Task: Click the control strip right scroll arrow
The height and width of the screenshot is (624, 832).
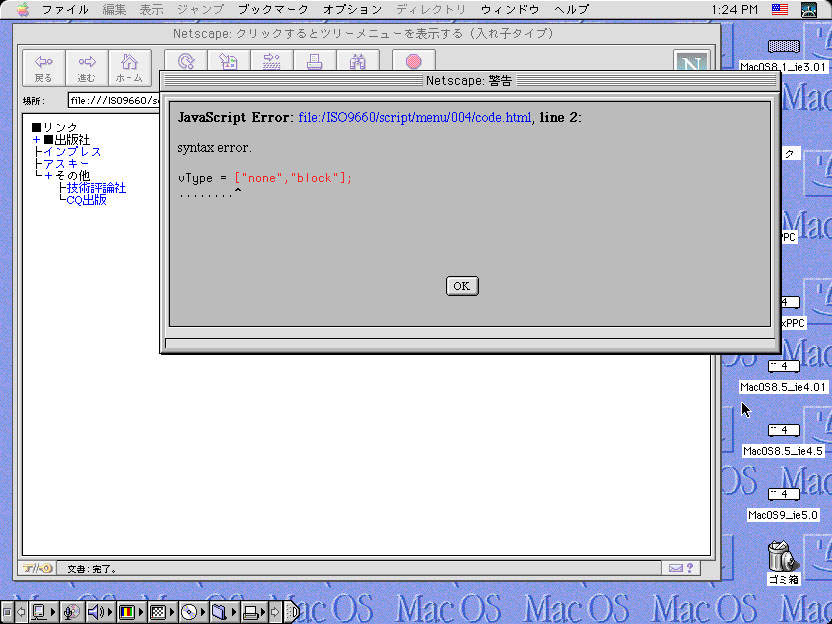Action: coord(275,612)
